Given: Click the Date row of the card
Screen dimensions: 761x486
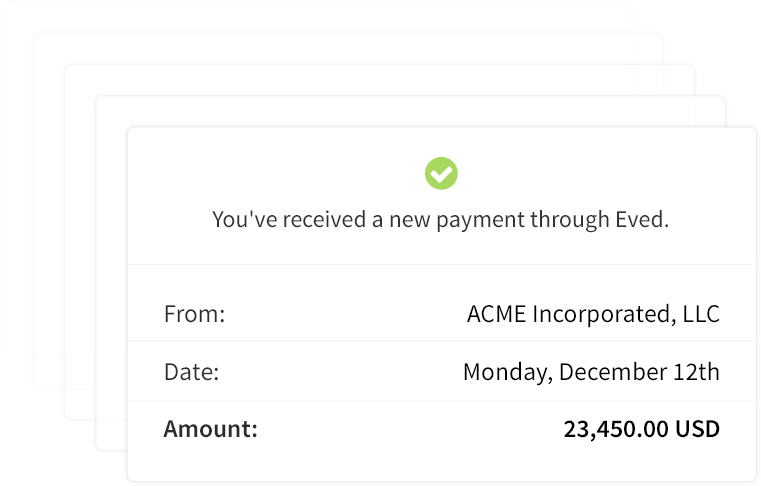Looking at the screenshot, I should tap(442, 372).
